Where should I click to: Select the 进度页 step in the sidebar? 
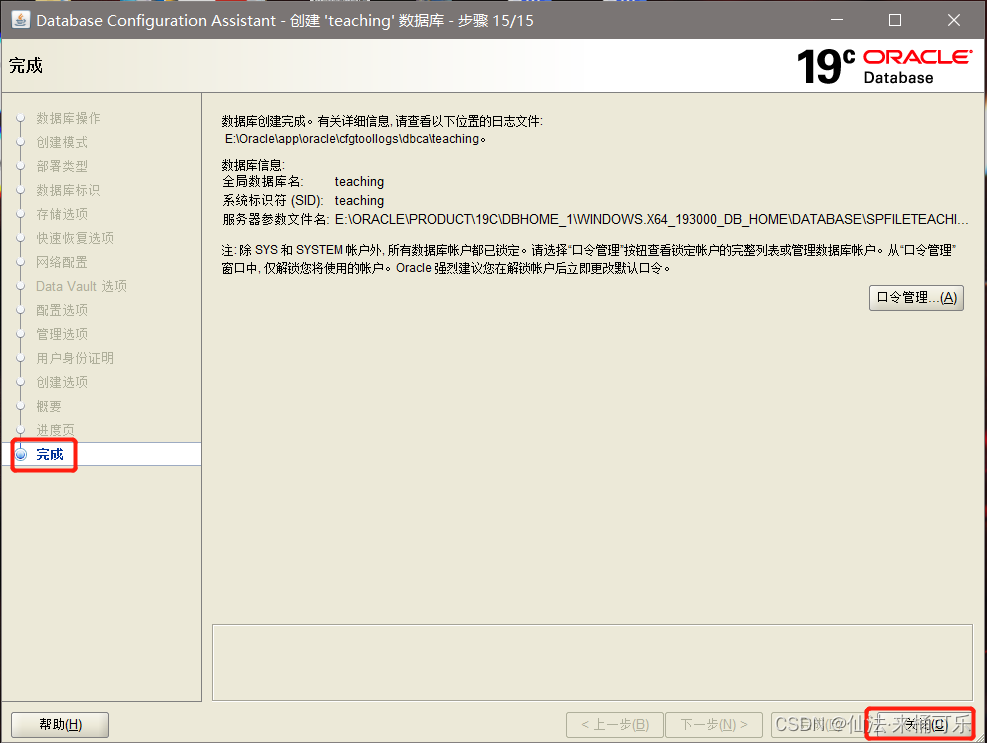point(55,430)
